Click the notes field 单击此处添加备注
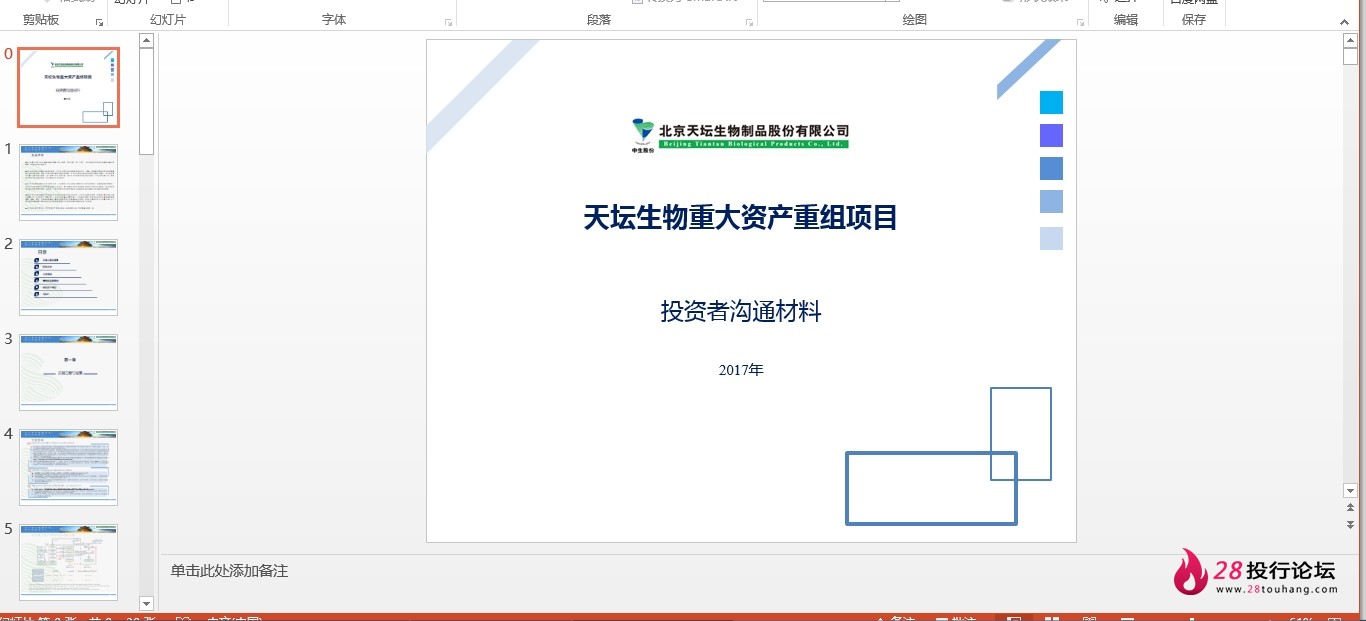 pos(229,571)
